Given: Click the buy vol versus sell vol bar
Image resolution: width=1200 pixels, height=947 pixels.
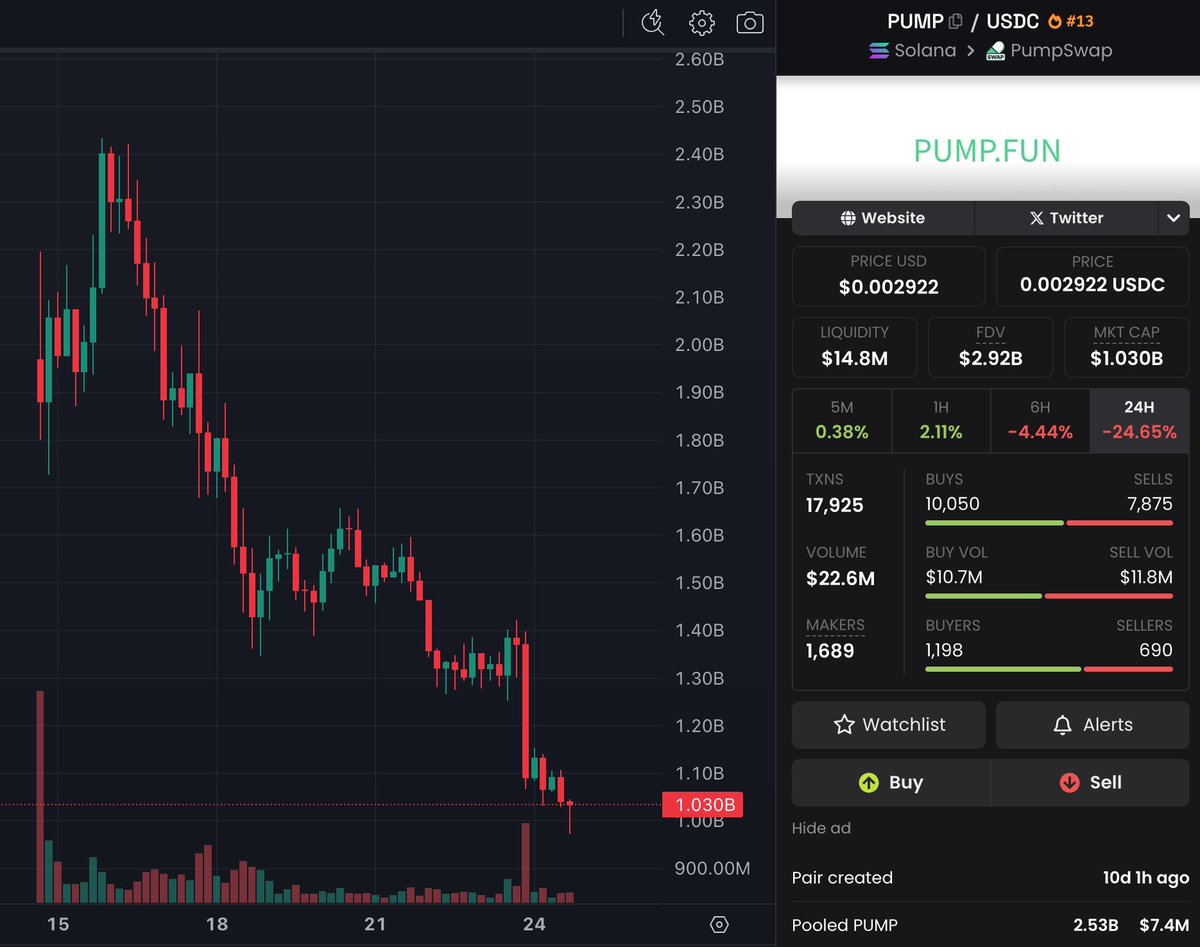Looking at the screenshot, I should click(1049, 596).
